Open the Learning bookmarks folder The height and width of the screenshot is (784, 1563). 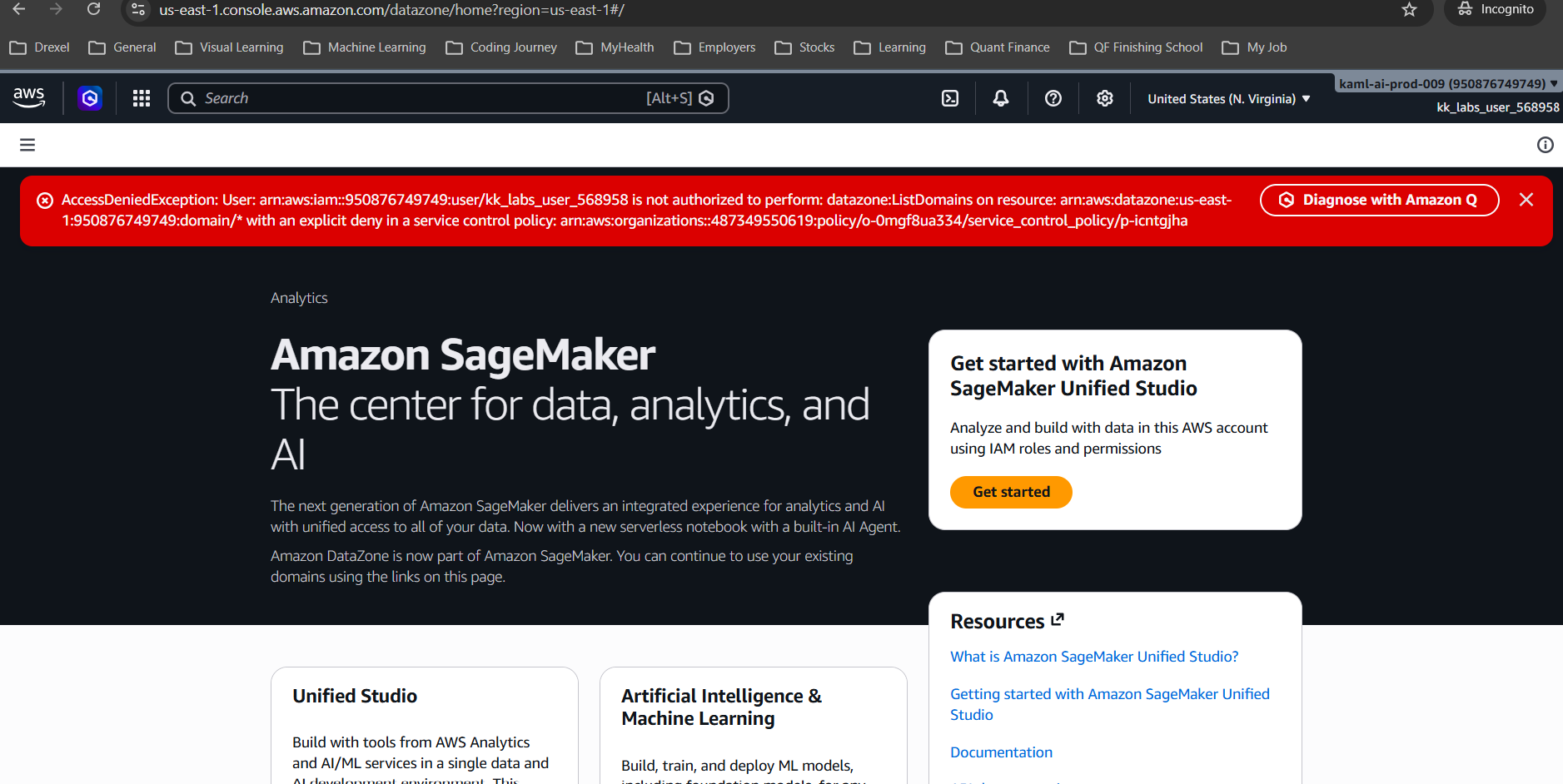point(890,47)
